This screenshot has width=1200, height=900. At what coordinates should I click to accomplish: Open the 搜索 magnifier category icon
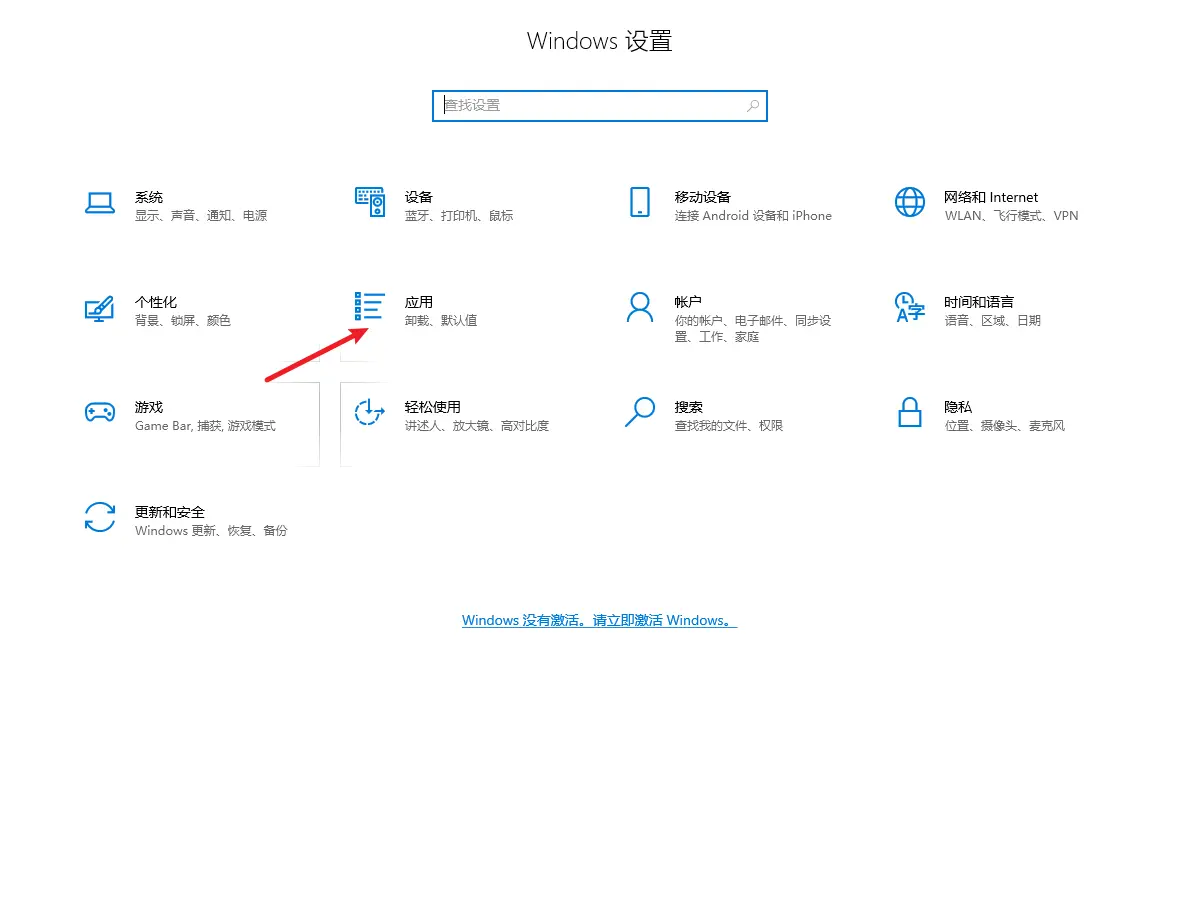point(640,412)
